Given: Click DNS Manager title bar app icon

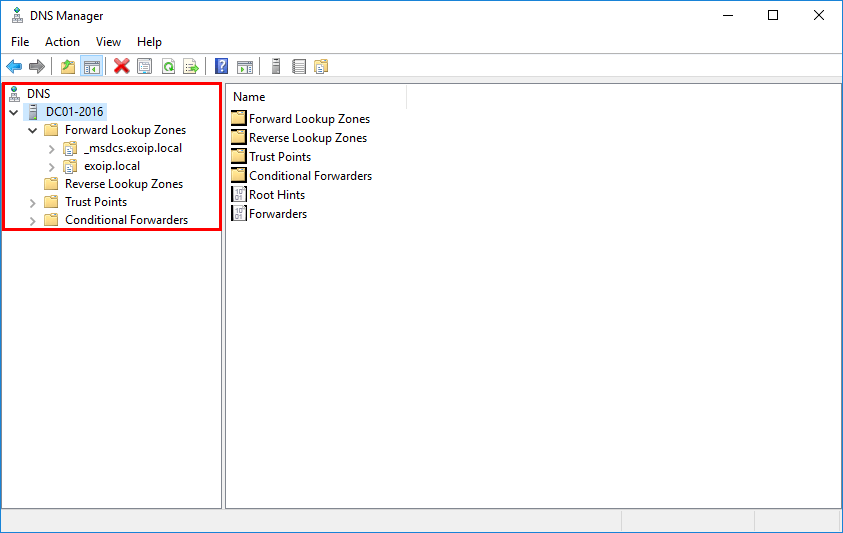Looking at the screenshot, I should (x=17, y=16).
